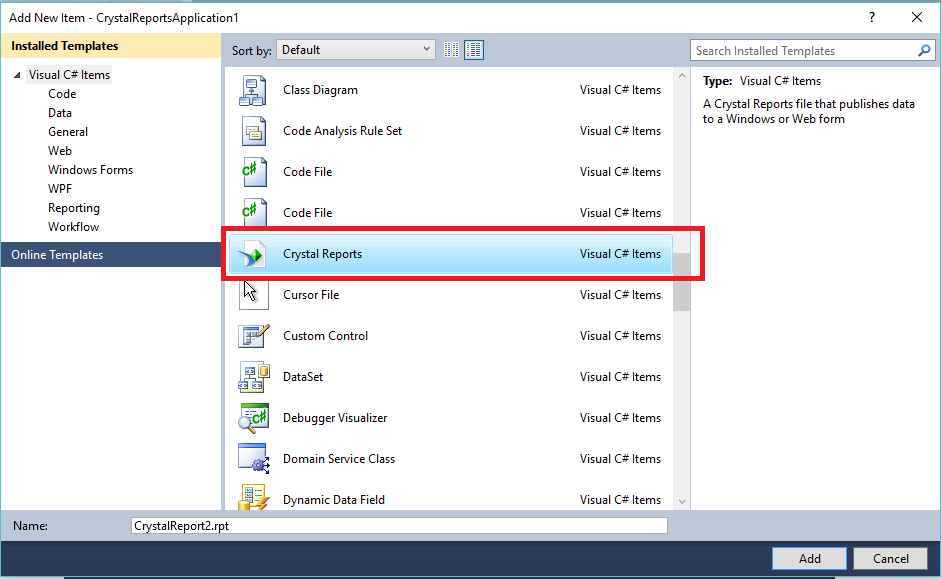Select the Custom Control template icon
Screen dimensions: 941x579
253,336
